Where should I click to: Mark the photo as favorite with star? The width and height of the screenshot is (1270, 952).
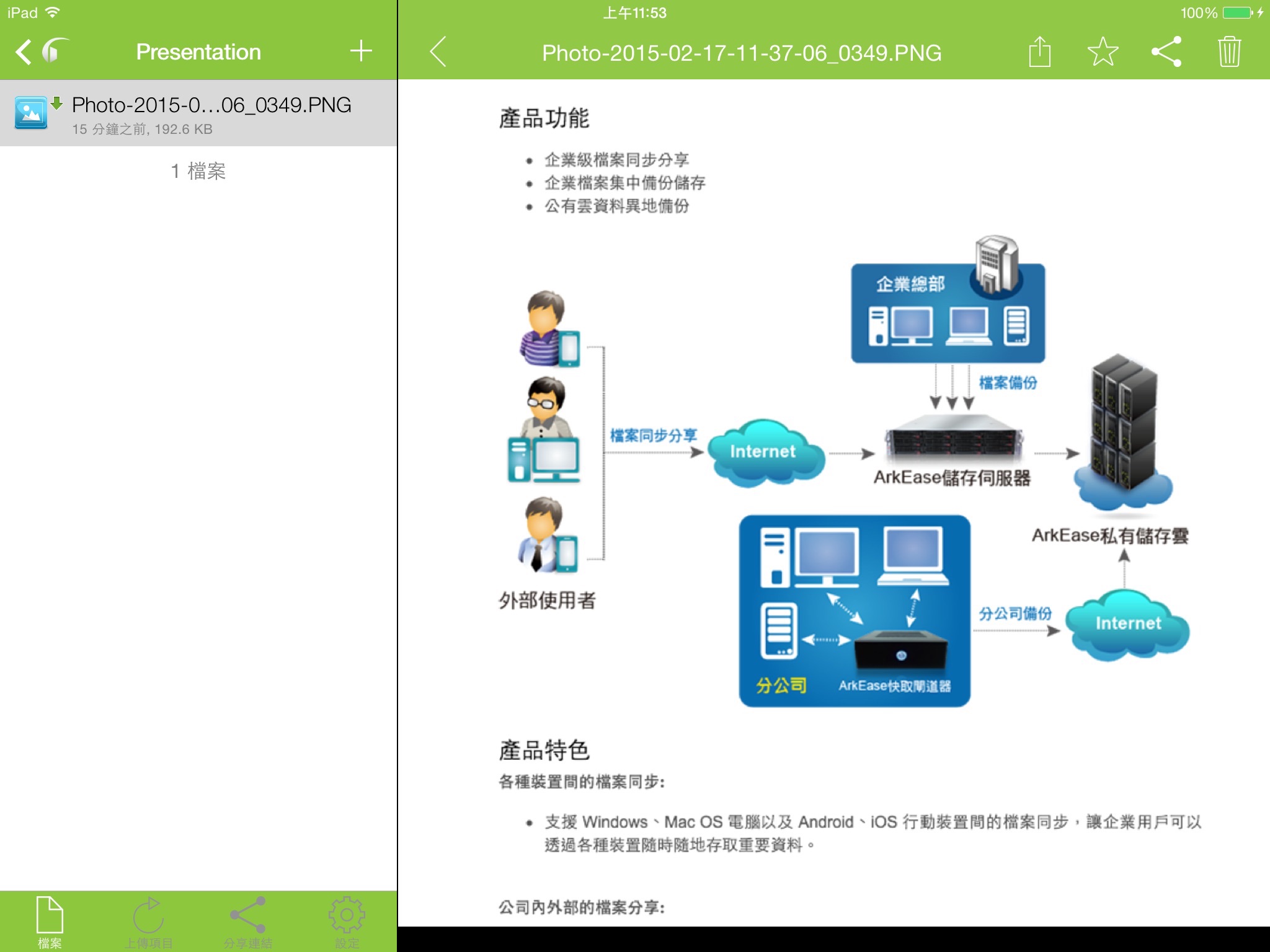point(1103,51)
